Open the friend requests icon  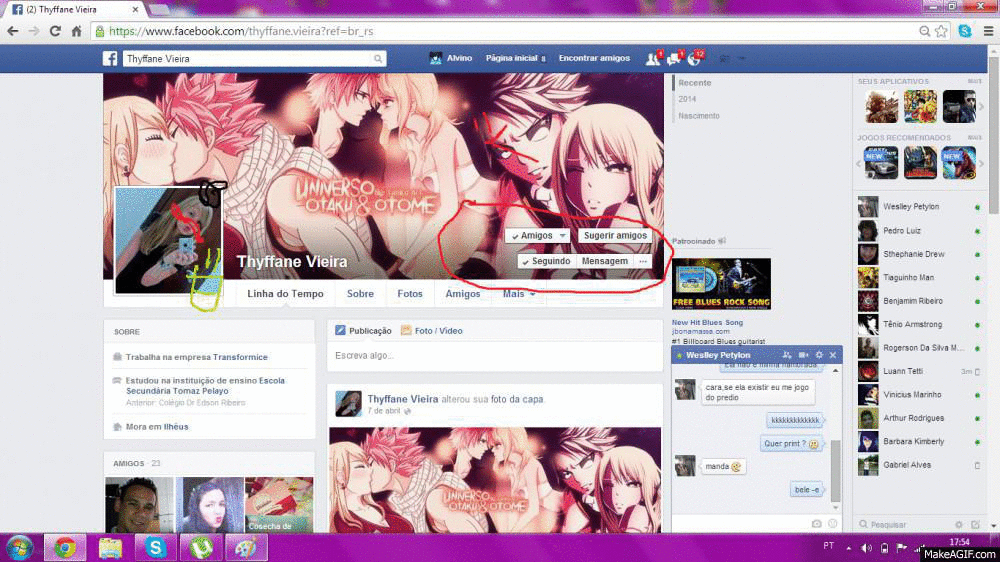(653, 59)
